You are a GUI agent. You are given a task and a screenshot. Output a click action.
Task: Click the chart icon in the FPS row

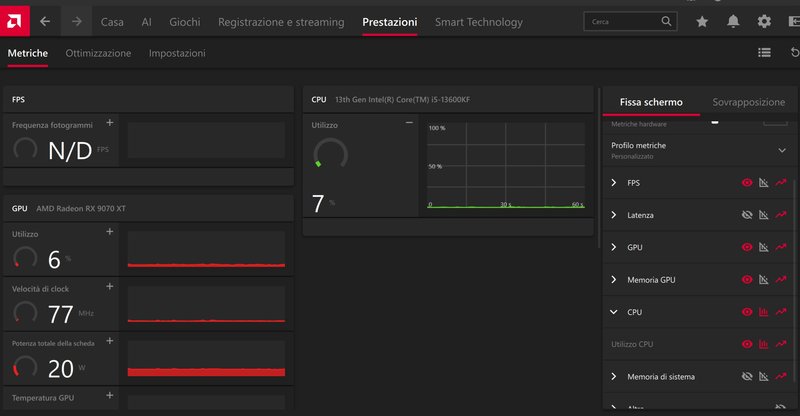764,183
